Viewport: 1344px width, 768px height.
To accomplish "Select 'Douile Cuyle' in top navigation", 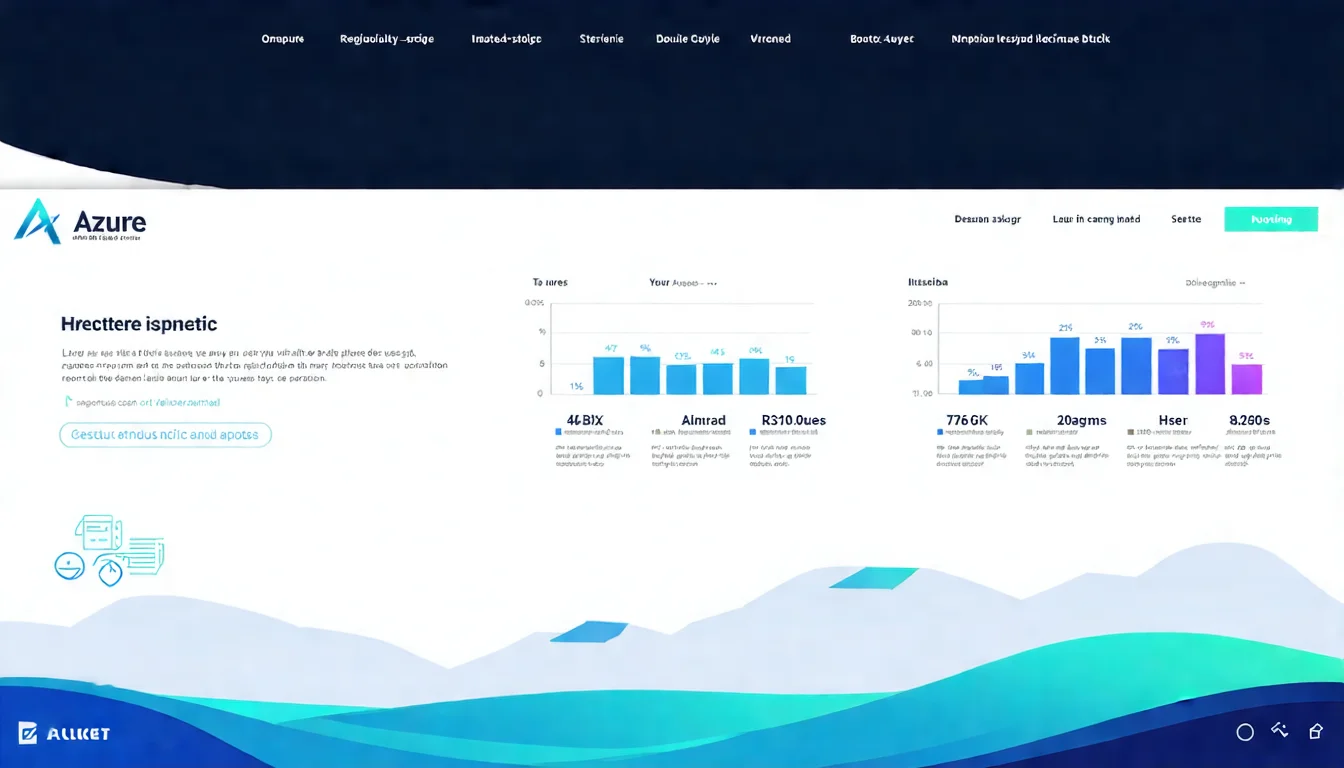I will coord(687,39).
